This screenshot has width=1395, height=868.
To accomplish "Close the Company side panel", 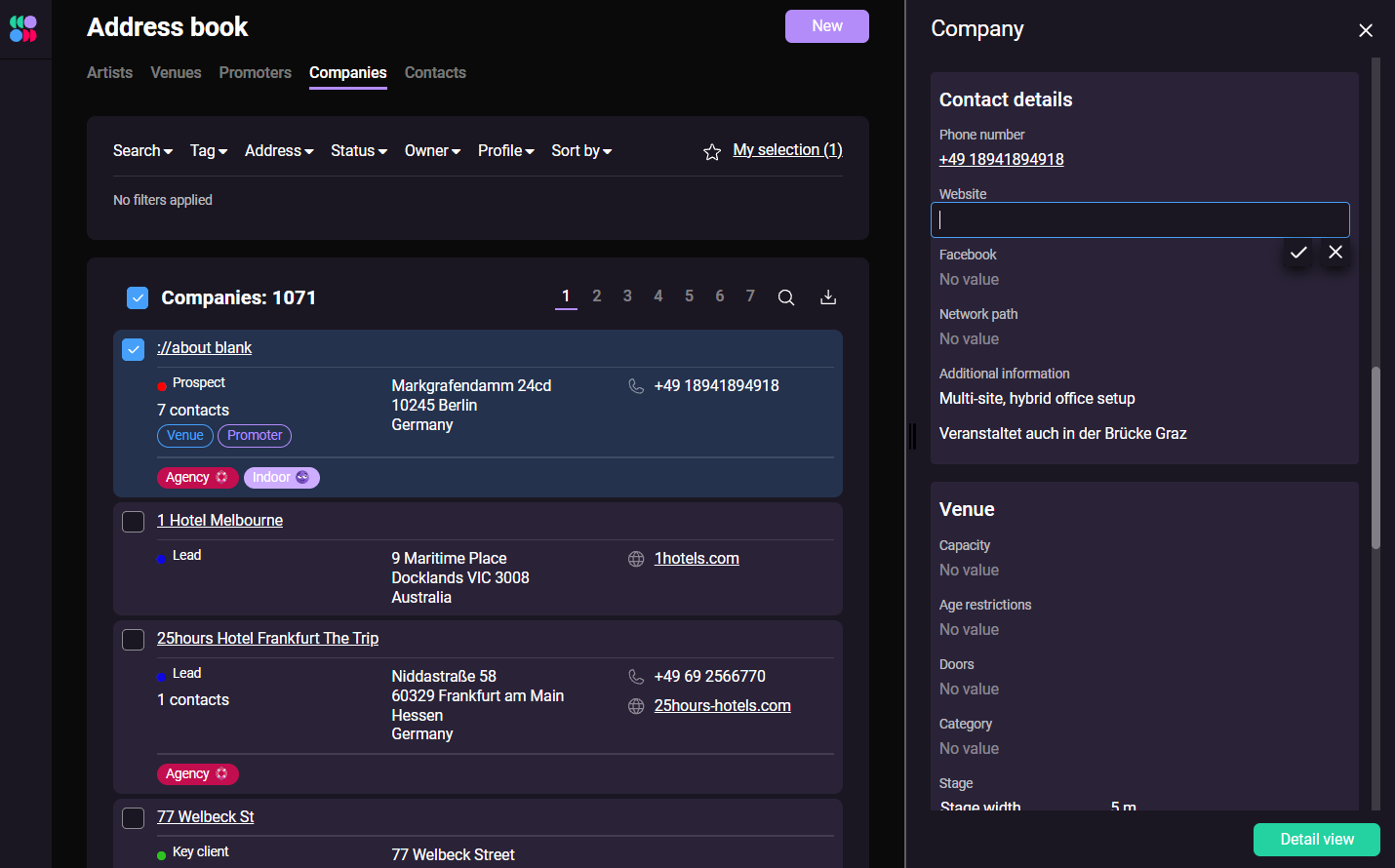I will [x=1366, y=30].
